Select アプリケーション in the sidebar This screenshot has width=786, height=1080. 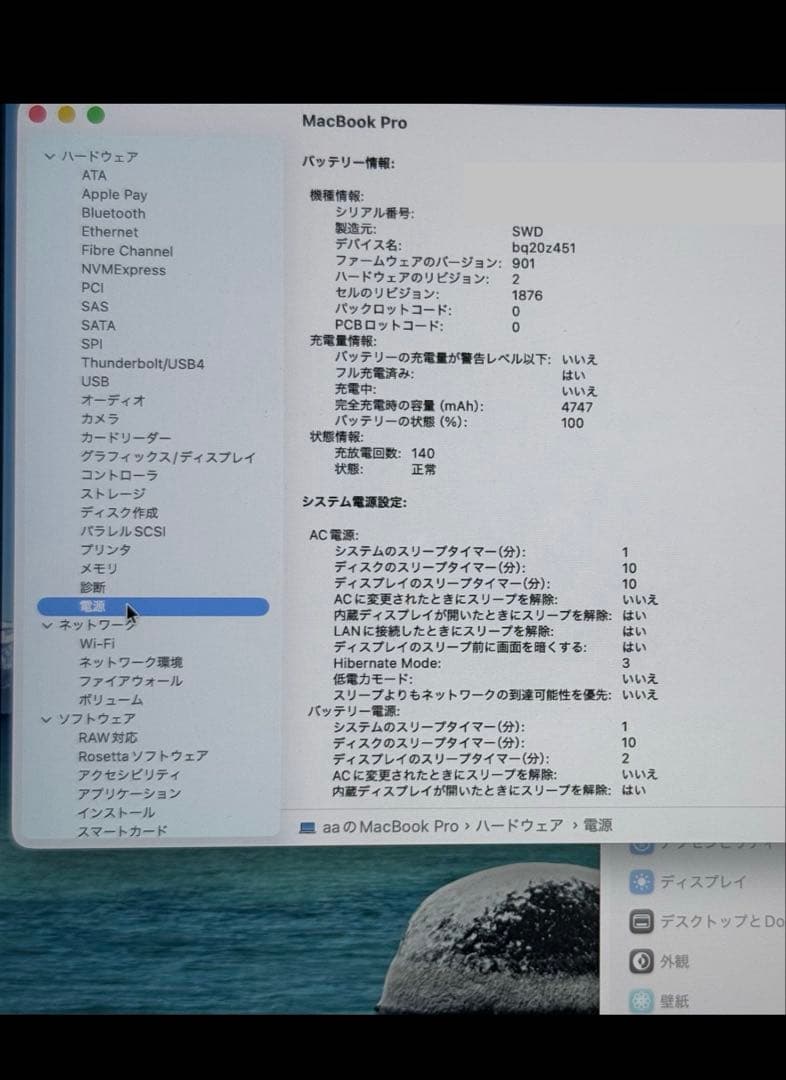pos(129,793)
